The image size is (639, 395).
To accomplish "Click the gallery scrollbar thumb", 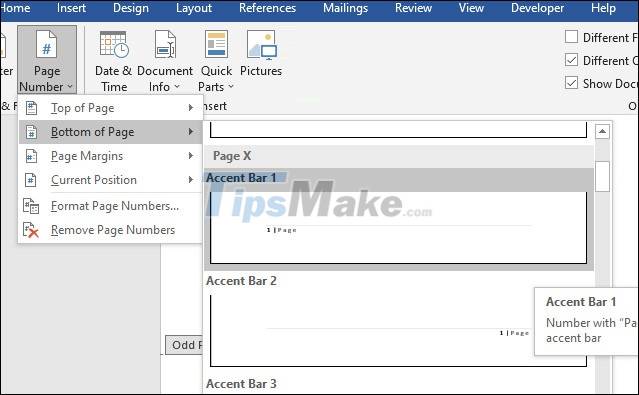I will point(602,177).
